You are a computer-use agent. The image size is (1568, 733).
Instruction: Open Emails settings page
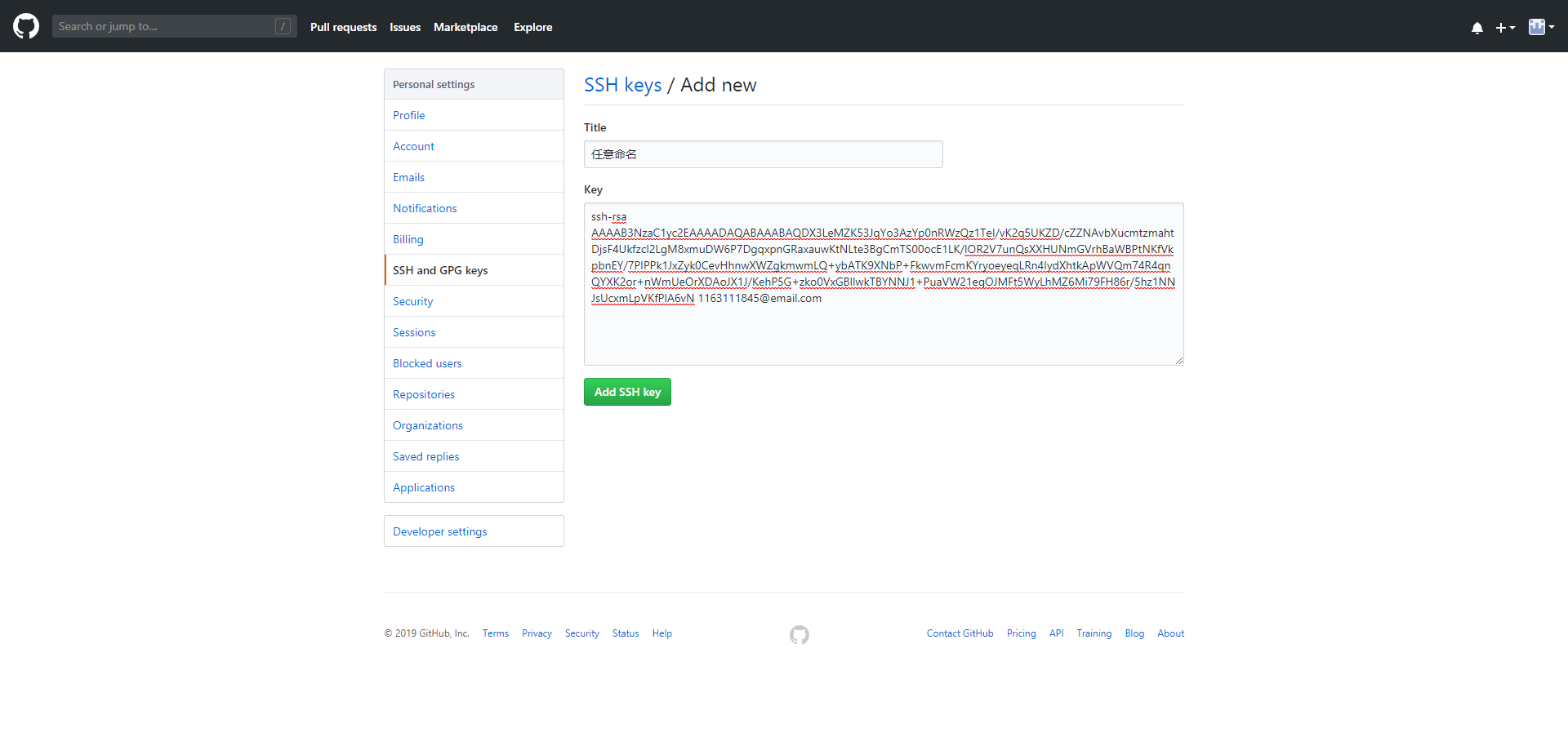(474, 177)
